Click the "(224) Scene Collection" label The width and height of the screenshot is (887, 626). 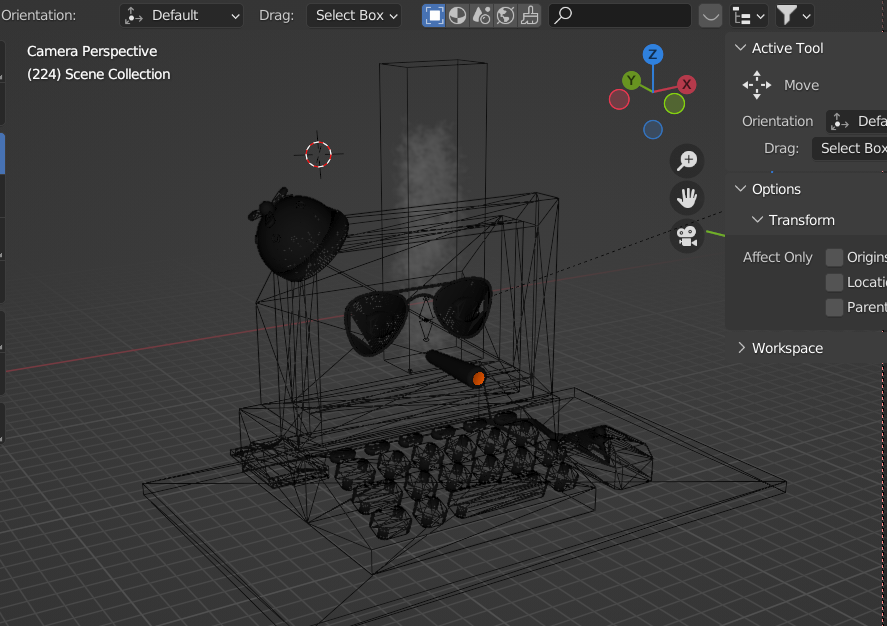click(x=98, y=74)
